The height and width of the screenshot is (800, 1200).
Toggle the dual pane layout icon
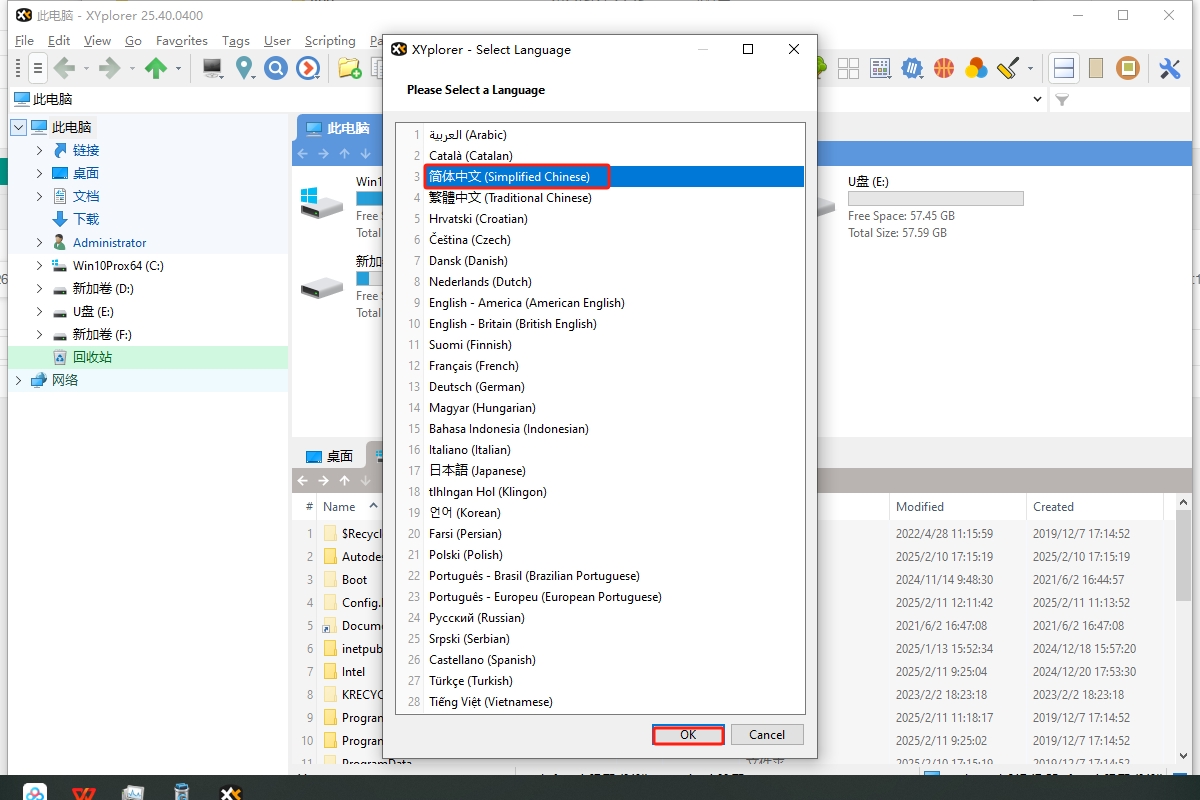[x=1064, y=68]
